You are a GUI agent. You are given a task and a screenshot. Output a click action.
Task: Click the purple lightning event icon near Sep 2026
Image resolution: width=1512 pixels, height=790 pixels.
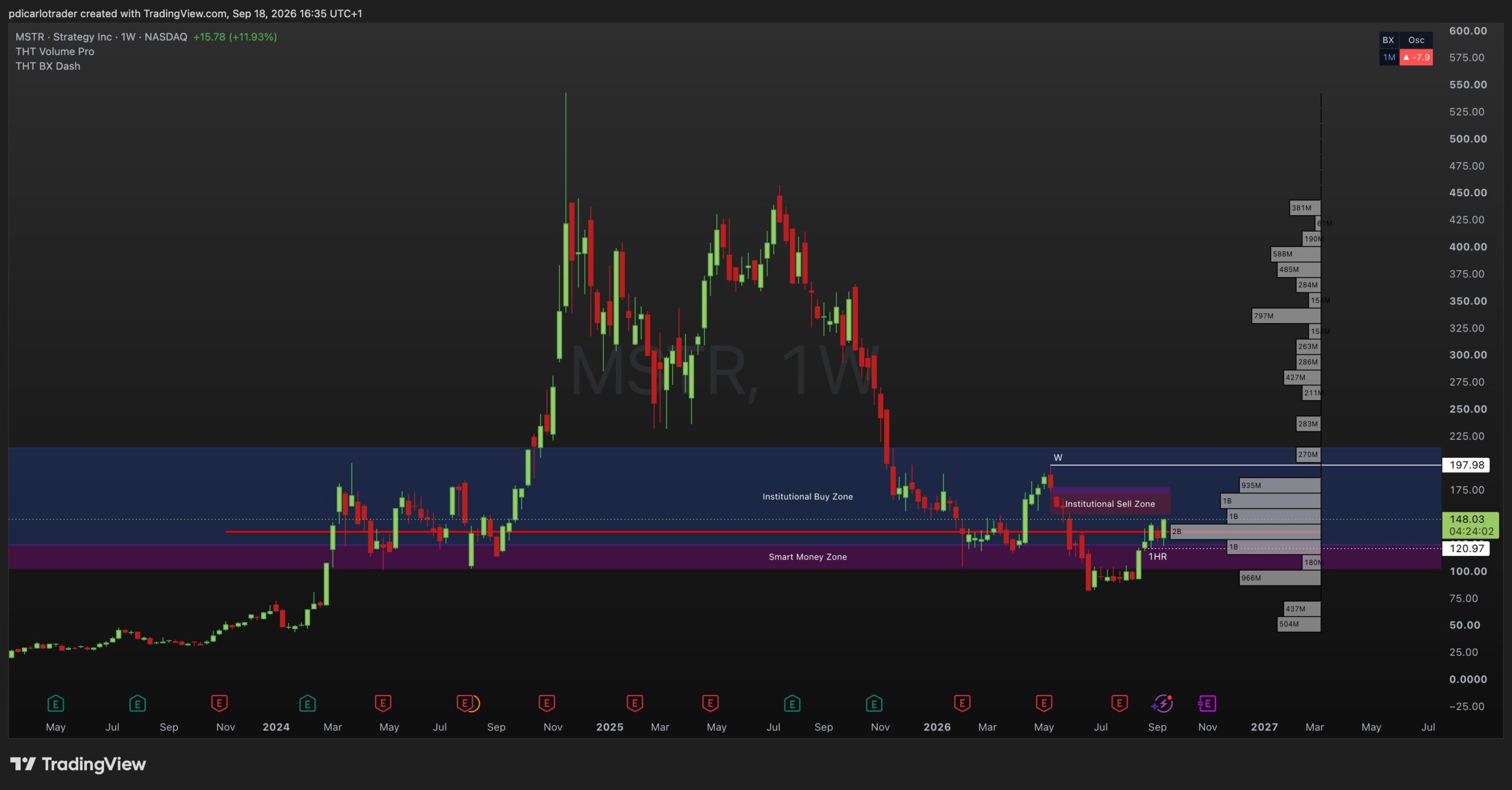(x=1162, y=703)
